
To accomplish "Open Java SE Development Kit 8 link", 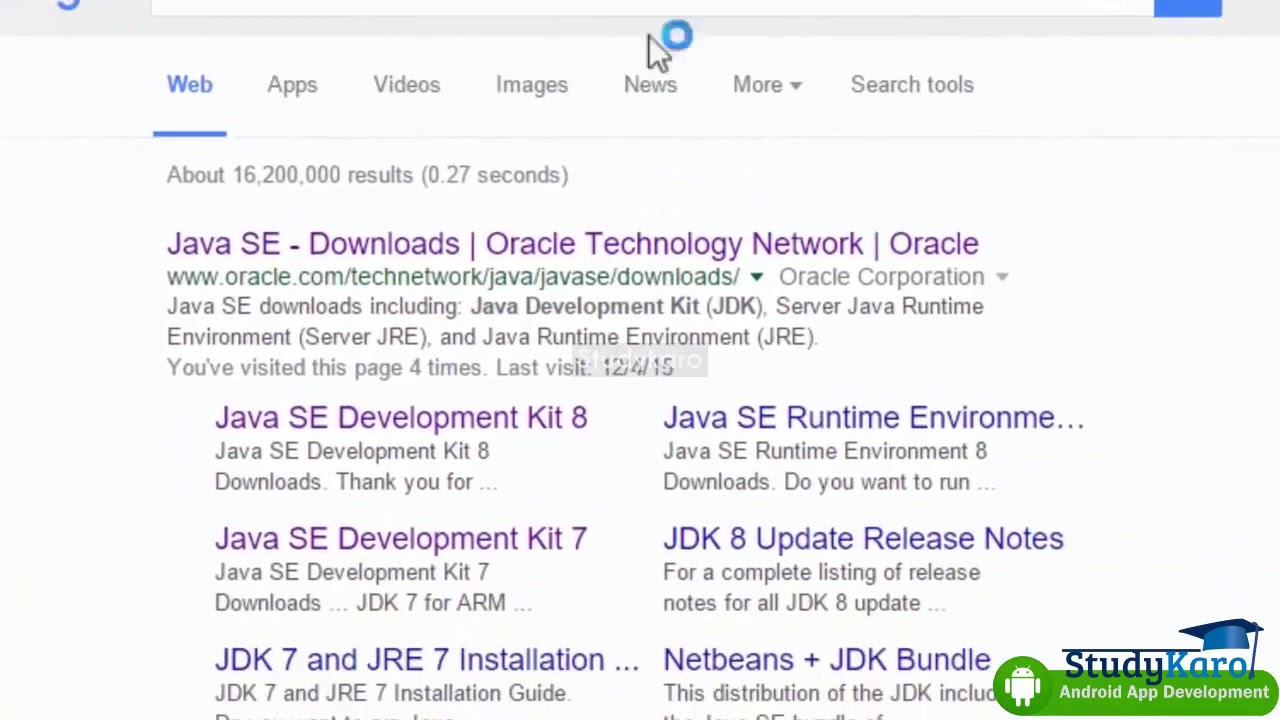I will pos(401,418).
